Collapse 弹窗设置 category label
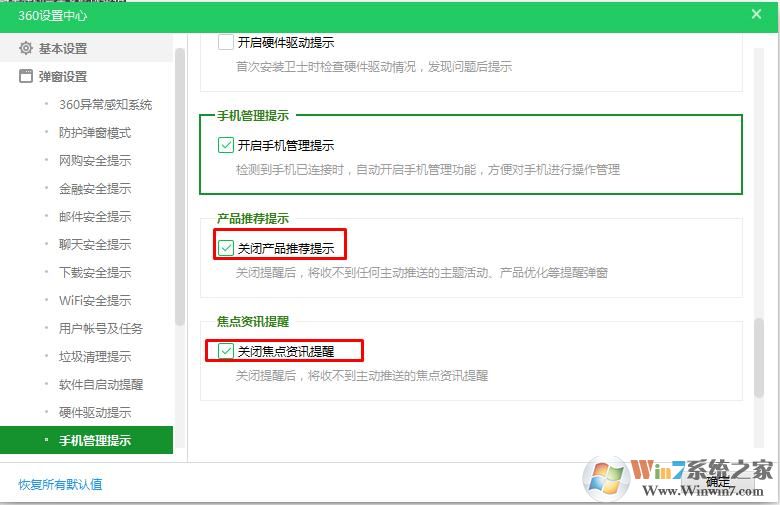Viewport: 780px width, 505px height. pos(63,76)
